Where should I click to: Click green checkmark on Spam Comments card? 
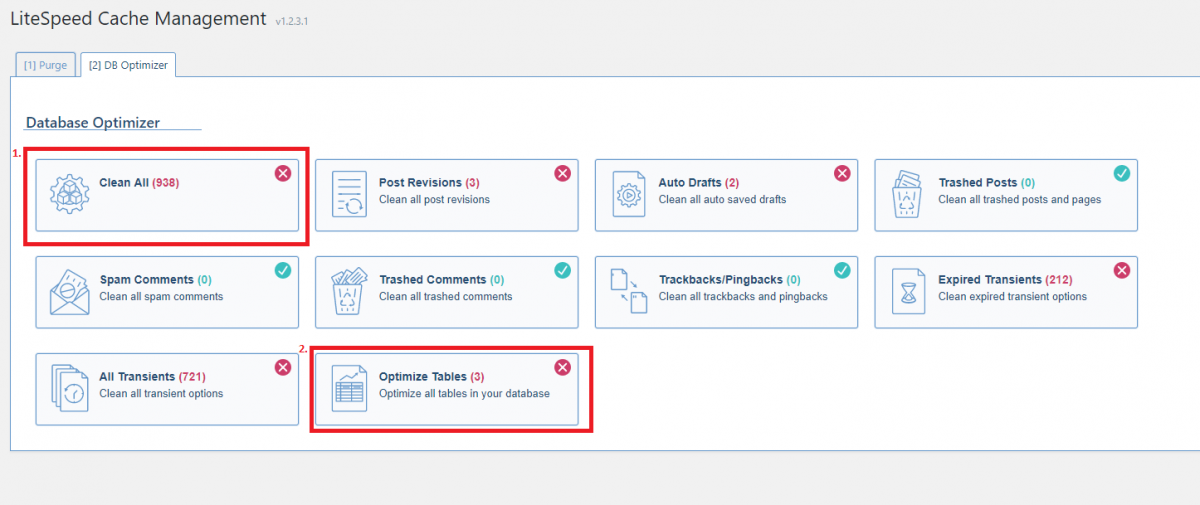coord(283,271)
